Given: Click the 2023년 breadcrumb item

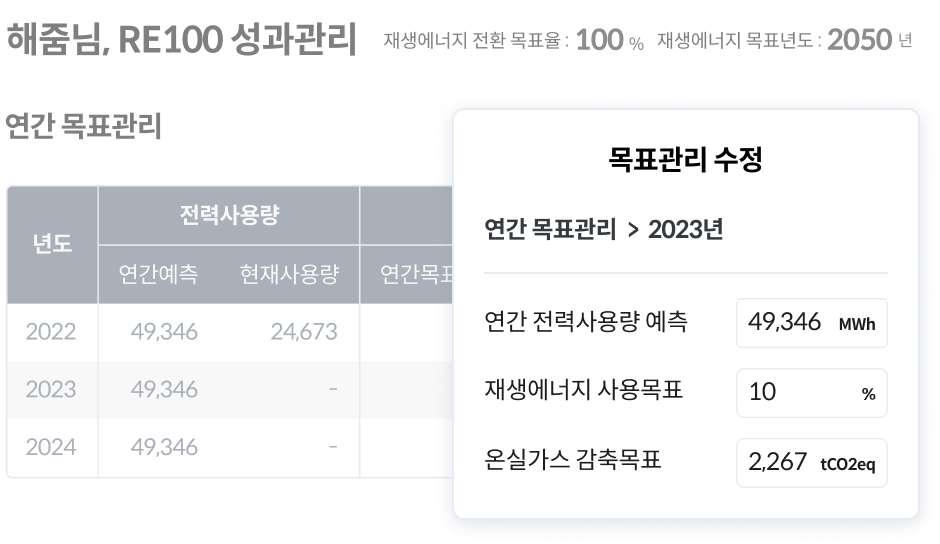Looking at the screenshot, I should (x=685, y=229).
